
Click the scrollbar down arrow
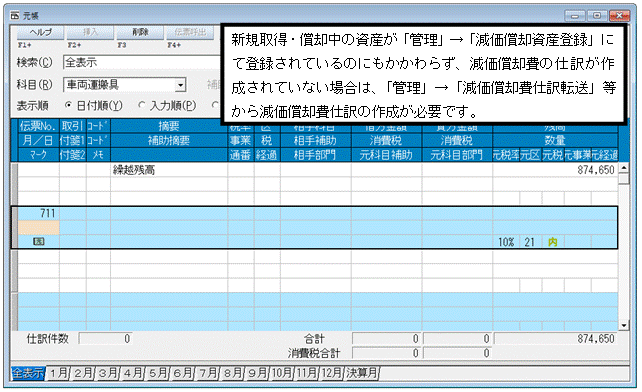point(624,326)
